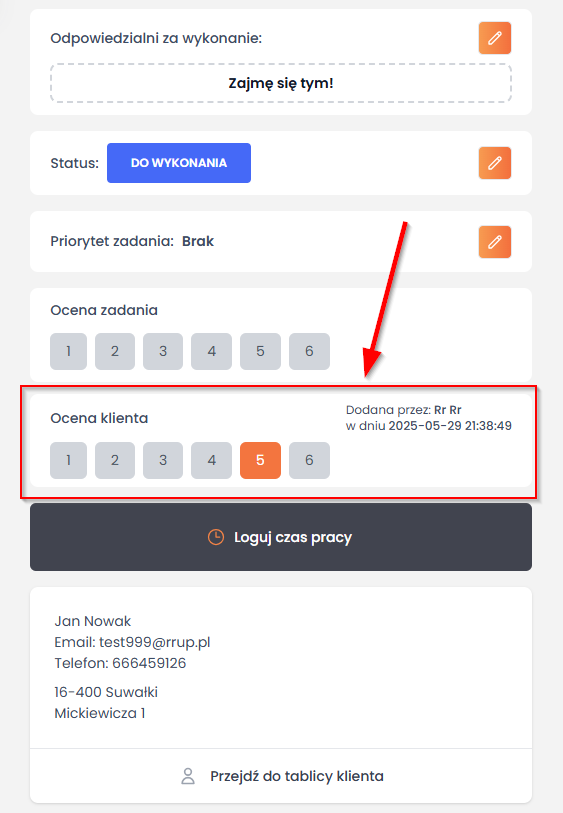This screenshot has height=813, width=563.
Task: Select rating 2 under Ocena klienta
Action: 115,460
